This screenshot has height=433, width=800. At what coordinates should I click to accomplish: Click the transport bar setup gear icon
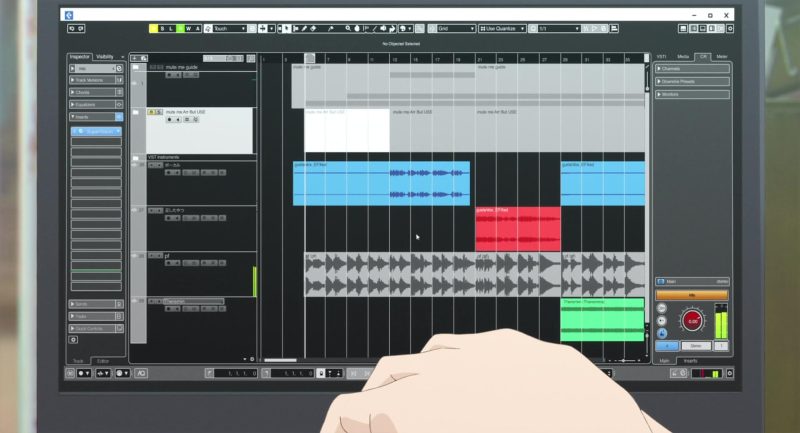point(730,373)
